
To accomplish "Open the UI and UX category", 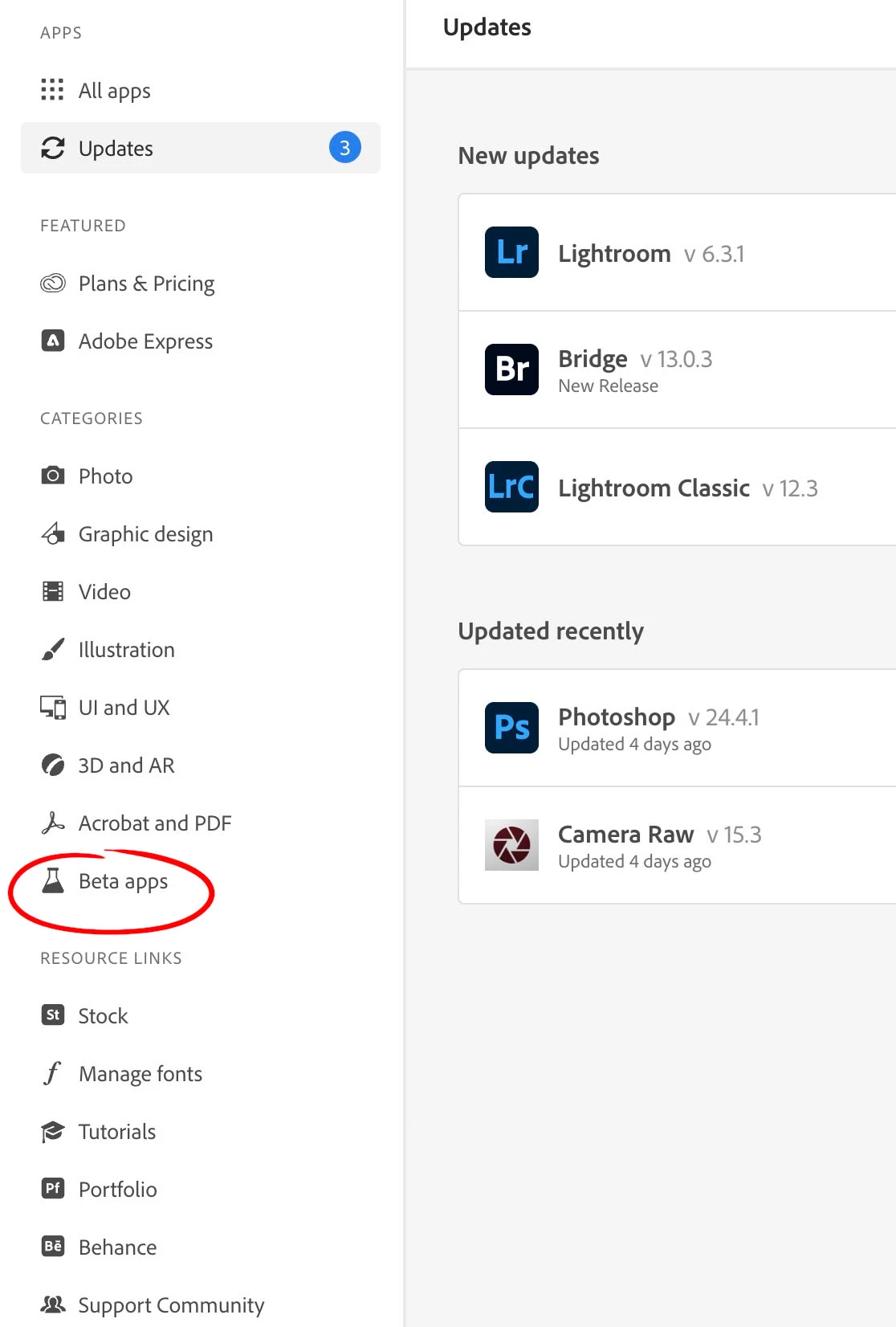I will [201, 707].
